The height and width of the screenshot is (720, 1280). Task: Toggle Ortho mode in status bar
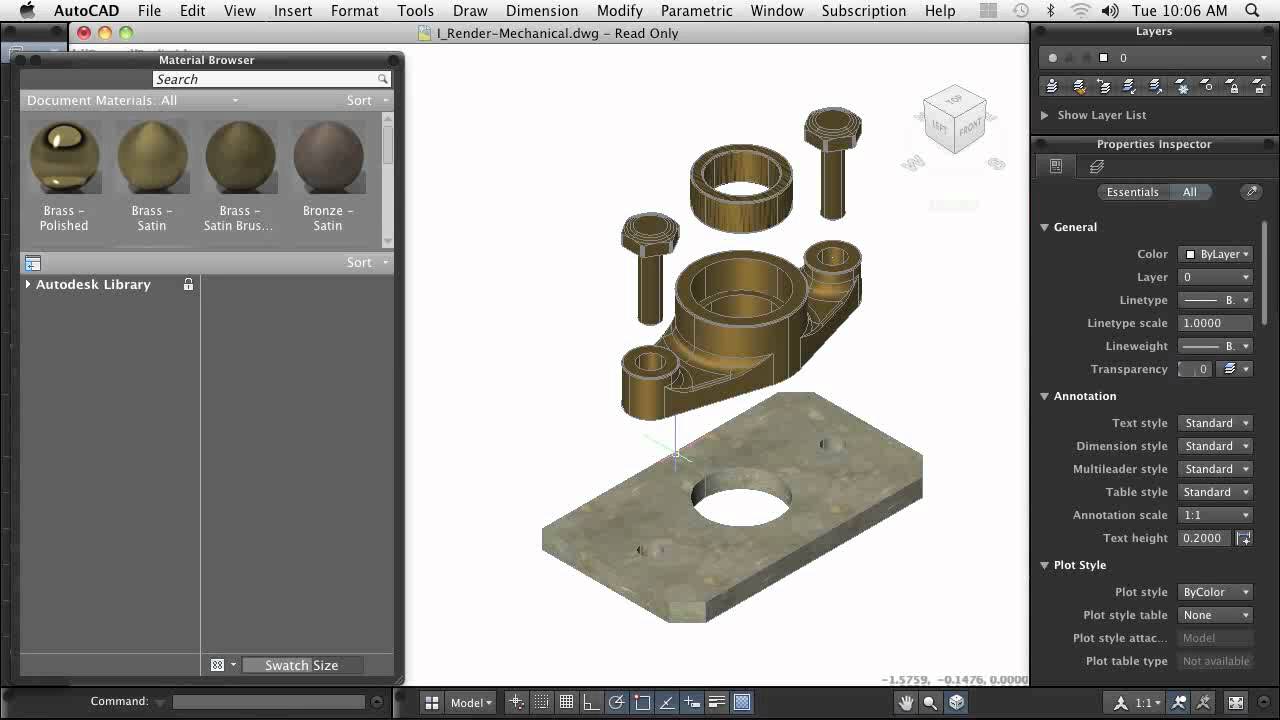[x=592, y=702]
